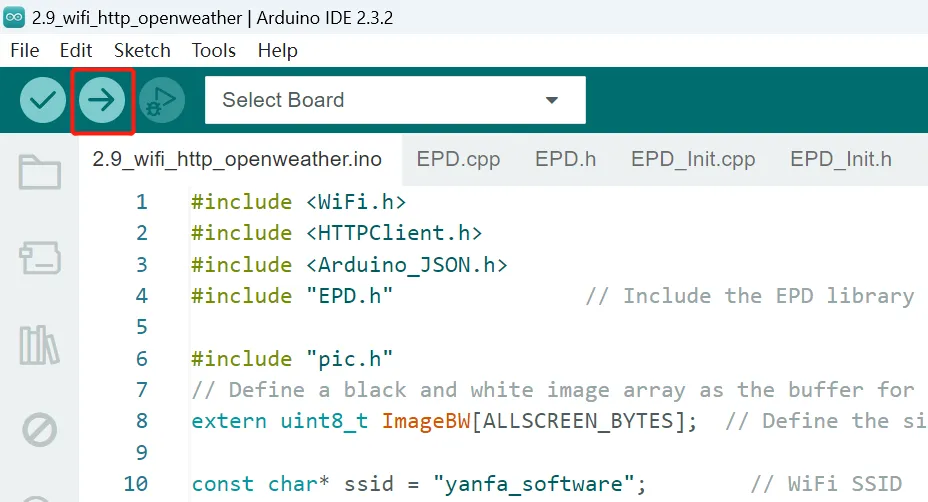928x502 pixels.
Task: Switch to the EPD_Init.h tab
Action: 840,159
